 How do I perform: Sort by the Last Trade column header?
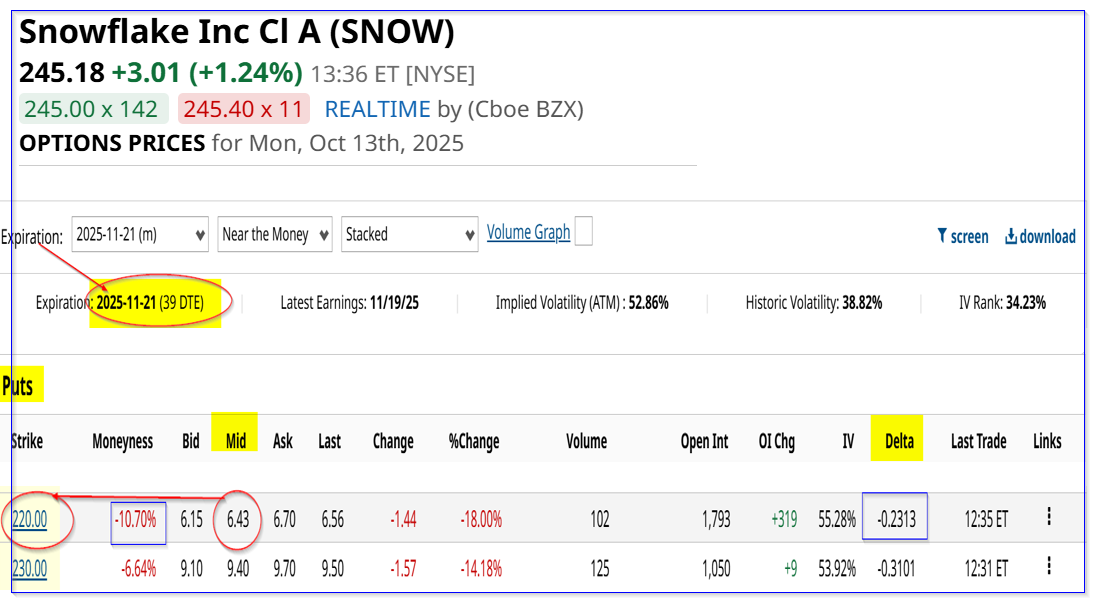click(977, 441)
